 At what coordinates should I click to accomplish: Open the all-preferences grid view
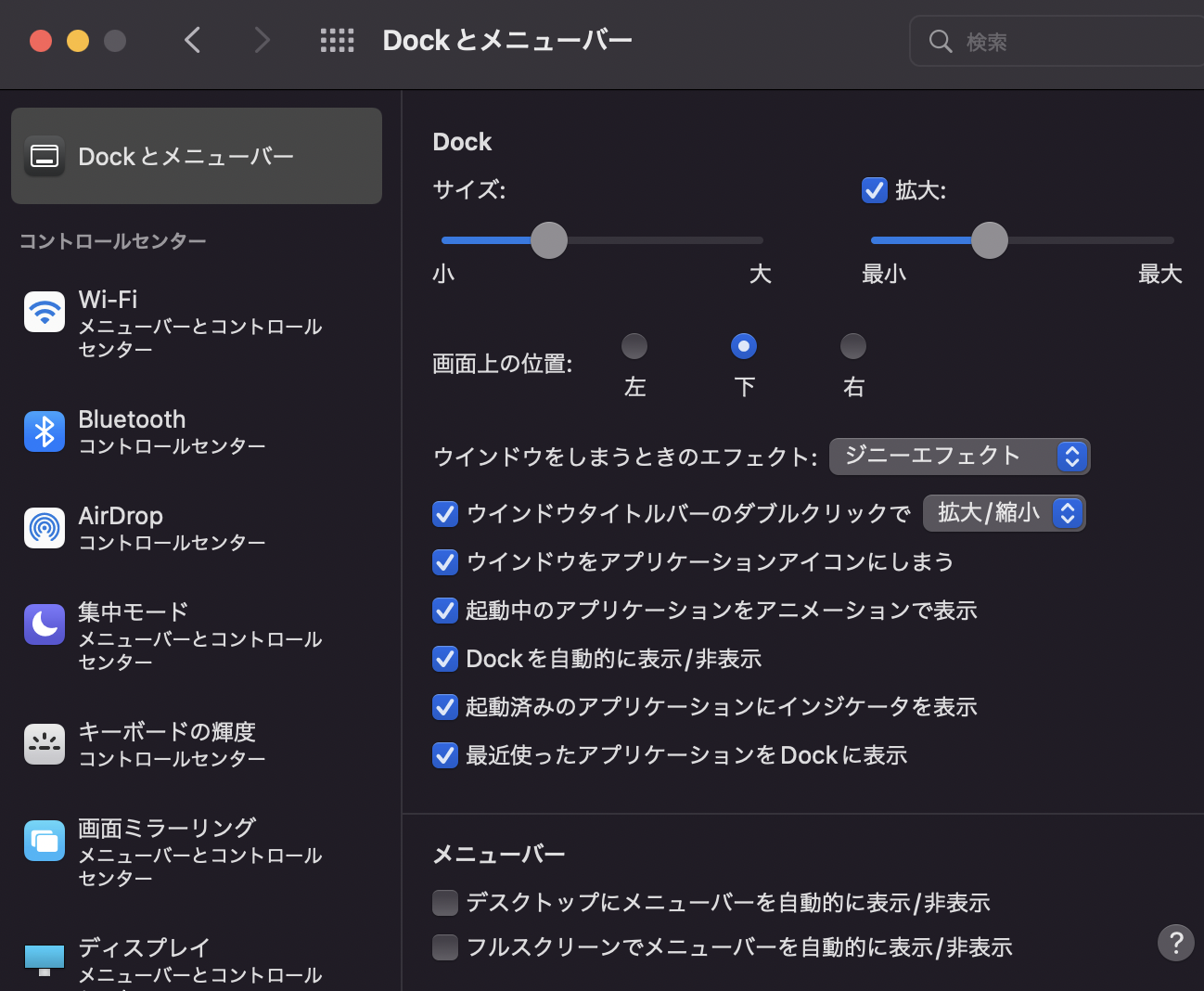337,40
